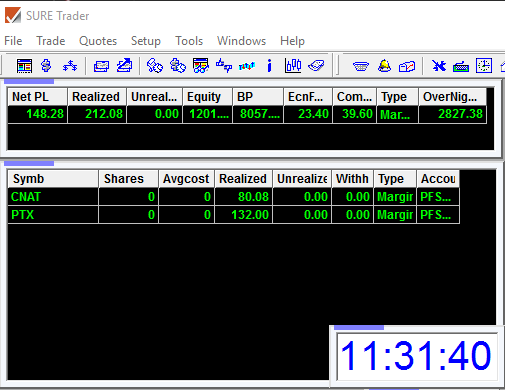Click the Avgcost column header

(x=186, y=179)
